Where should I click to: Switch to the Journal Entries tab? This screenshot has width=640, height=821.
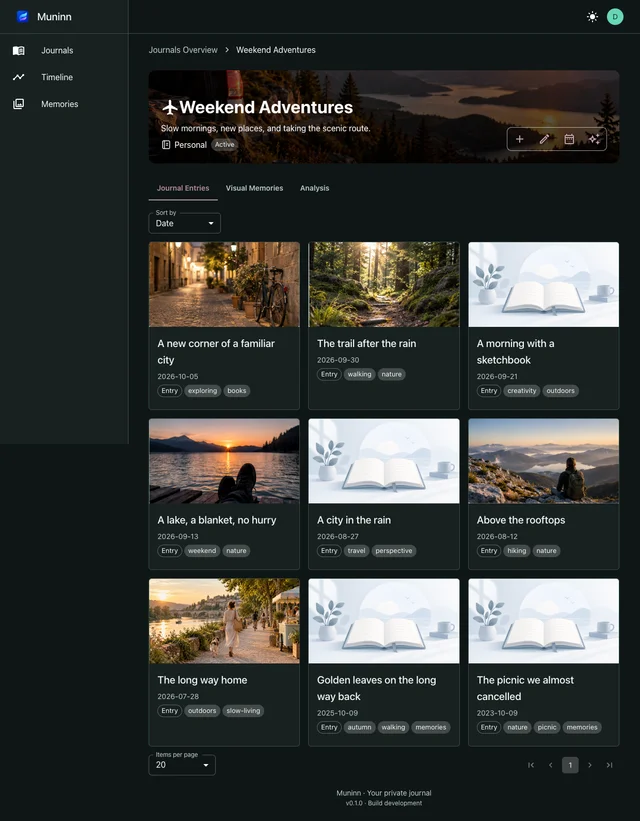[x=183, y=188]
